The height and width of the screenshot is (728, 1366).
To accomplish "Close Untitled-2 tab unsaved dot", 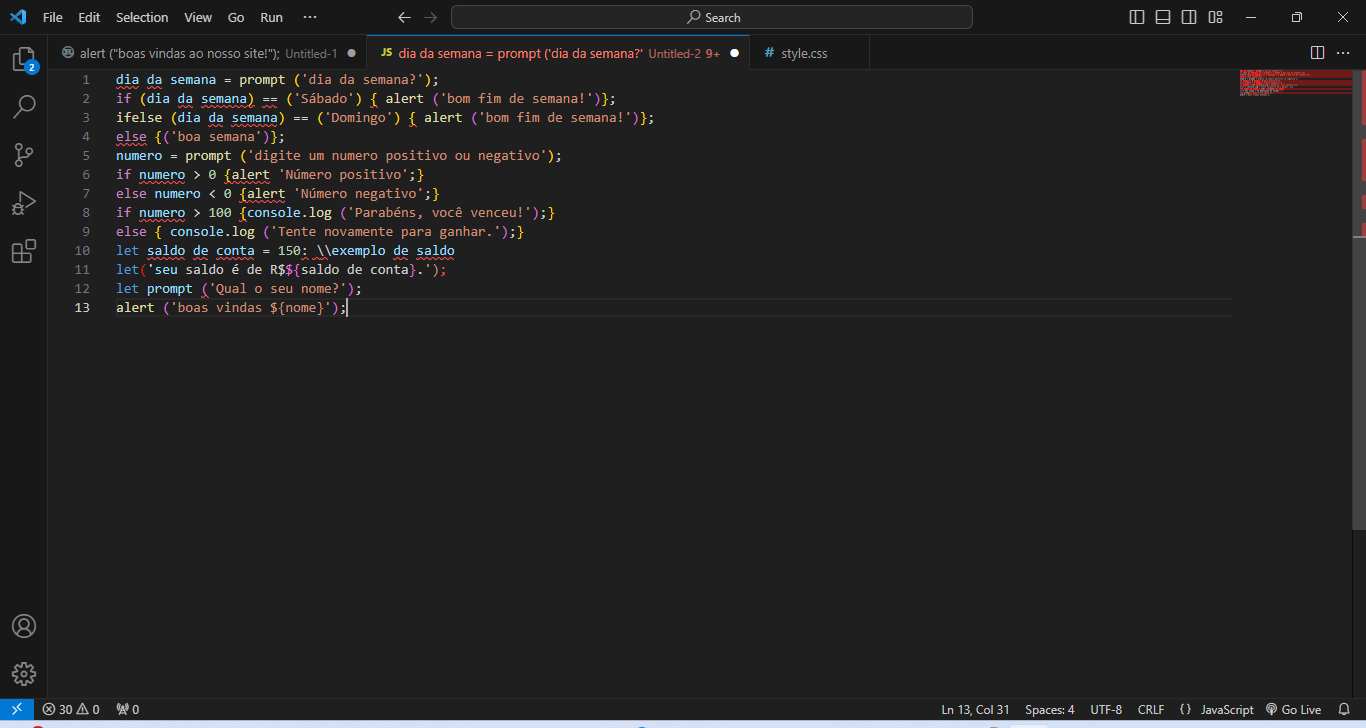I will [734, 53].
